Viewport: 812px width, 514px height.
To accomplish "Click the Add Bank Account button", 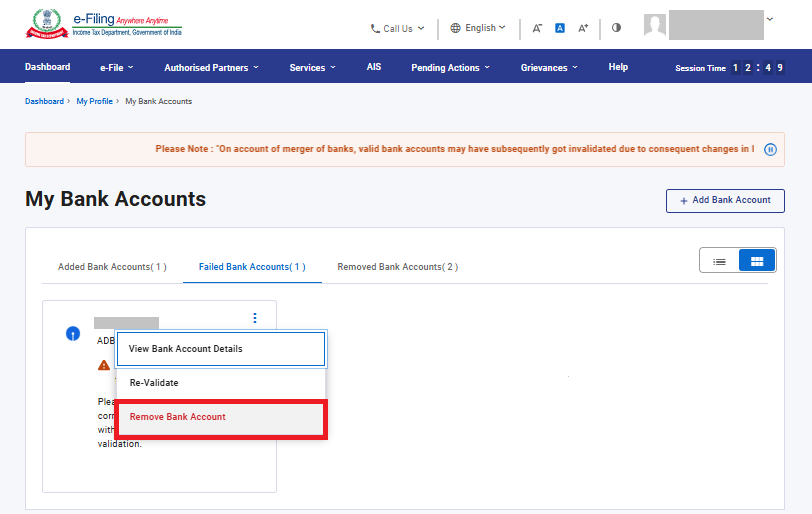I will tap(725, 200).
